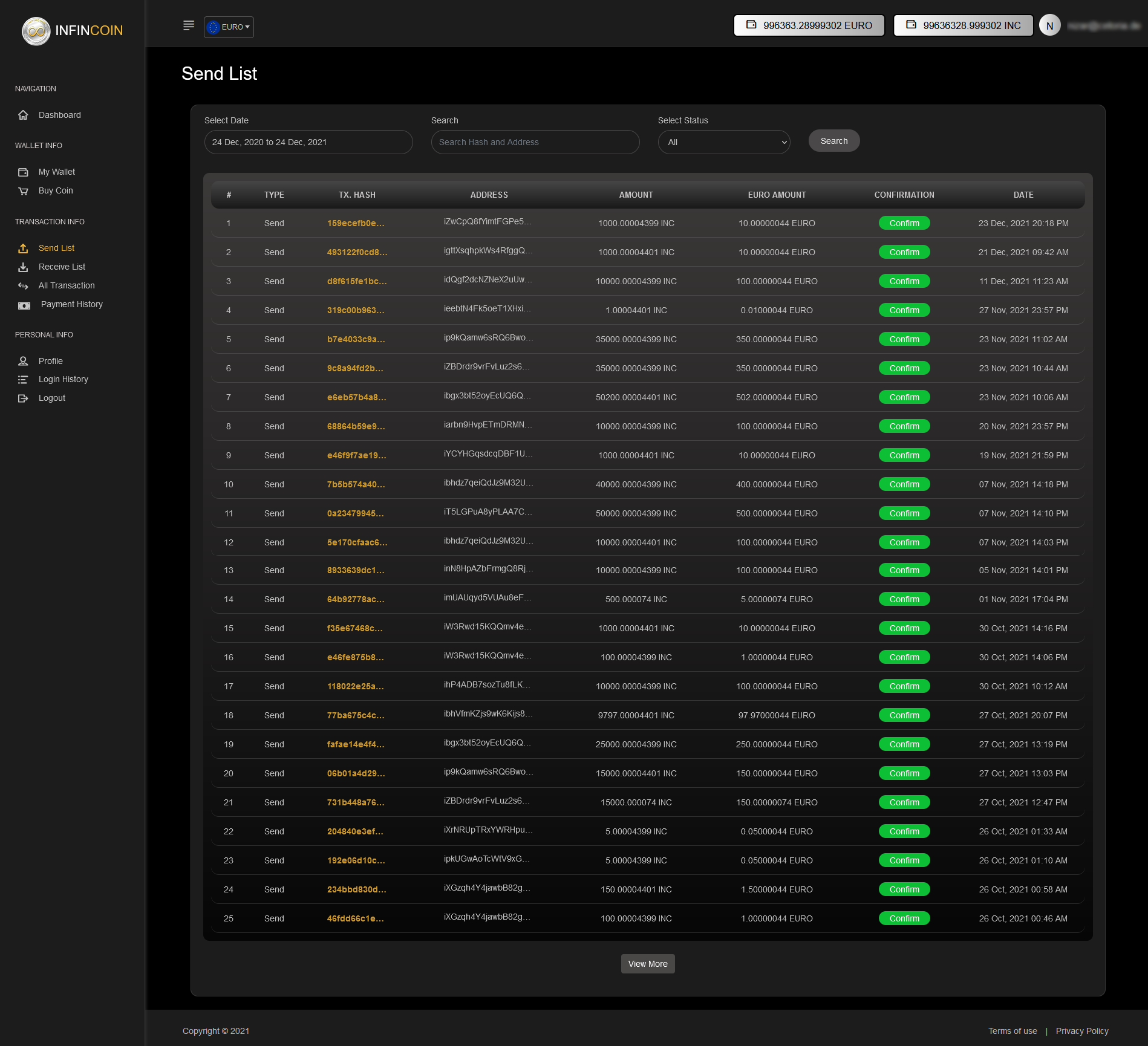Open the date range picker field
1148x1046 pixels.
(308, 142)
